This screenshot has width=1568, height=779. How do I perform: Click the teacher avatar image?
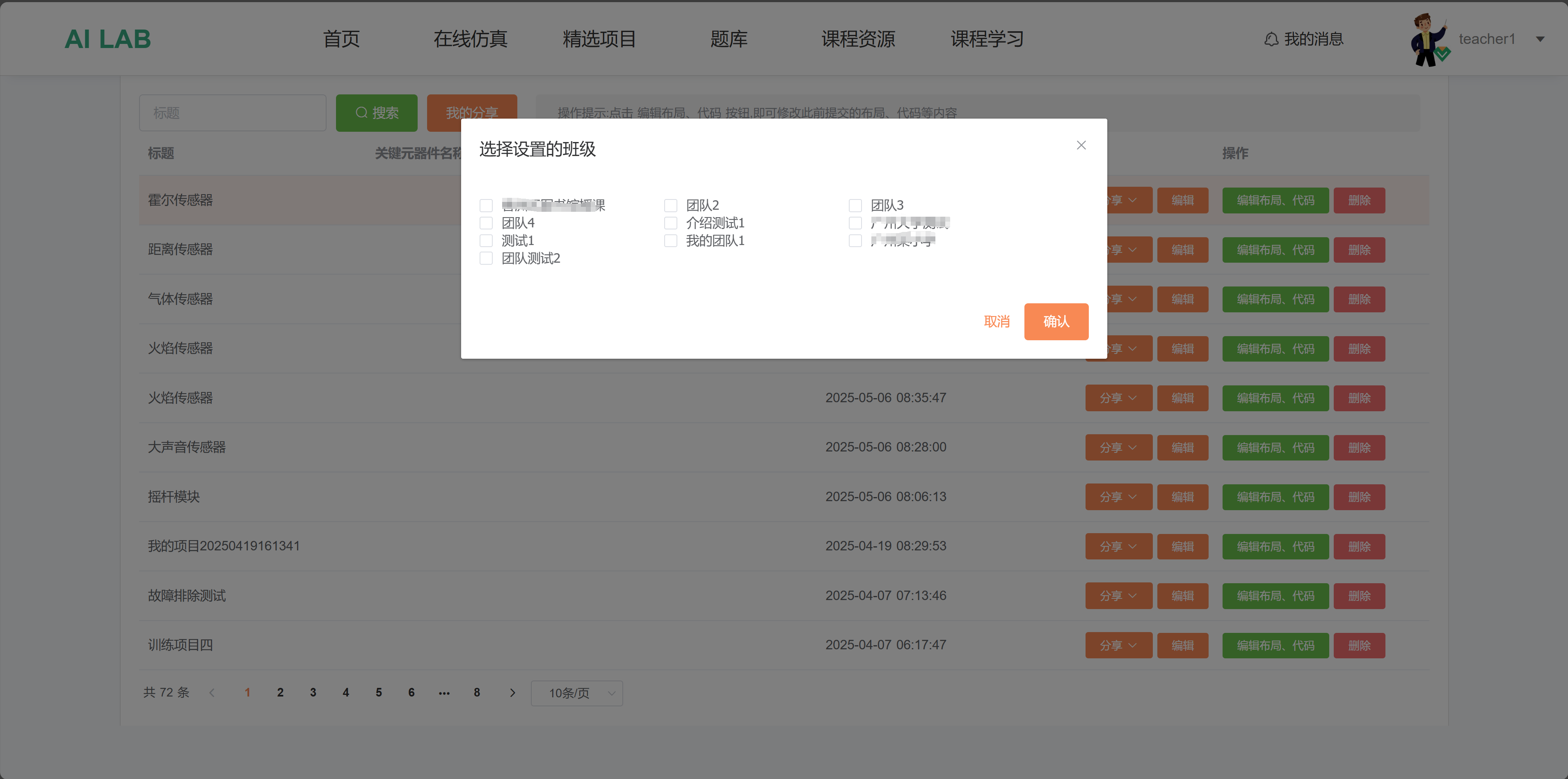[1428, 39]
